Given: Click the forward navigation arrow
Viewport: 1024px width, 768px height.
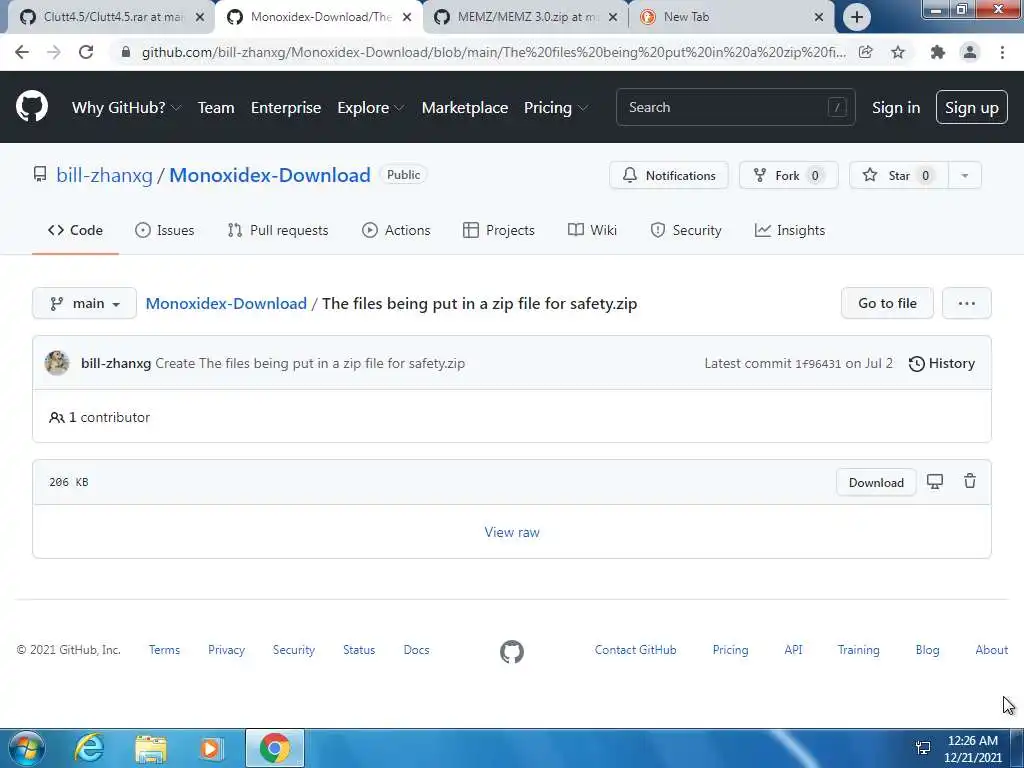Looking at the screenshot, I should coord(54,52).
